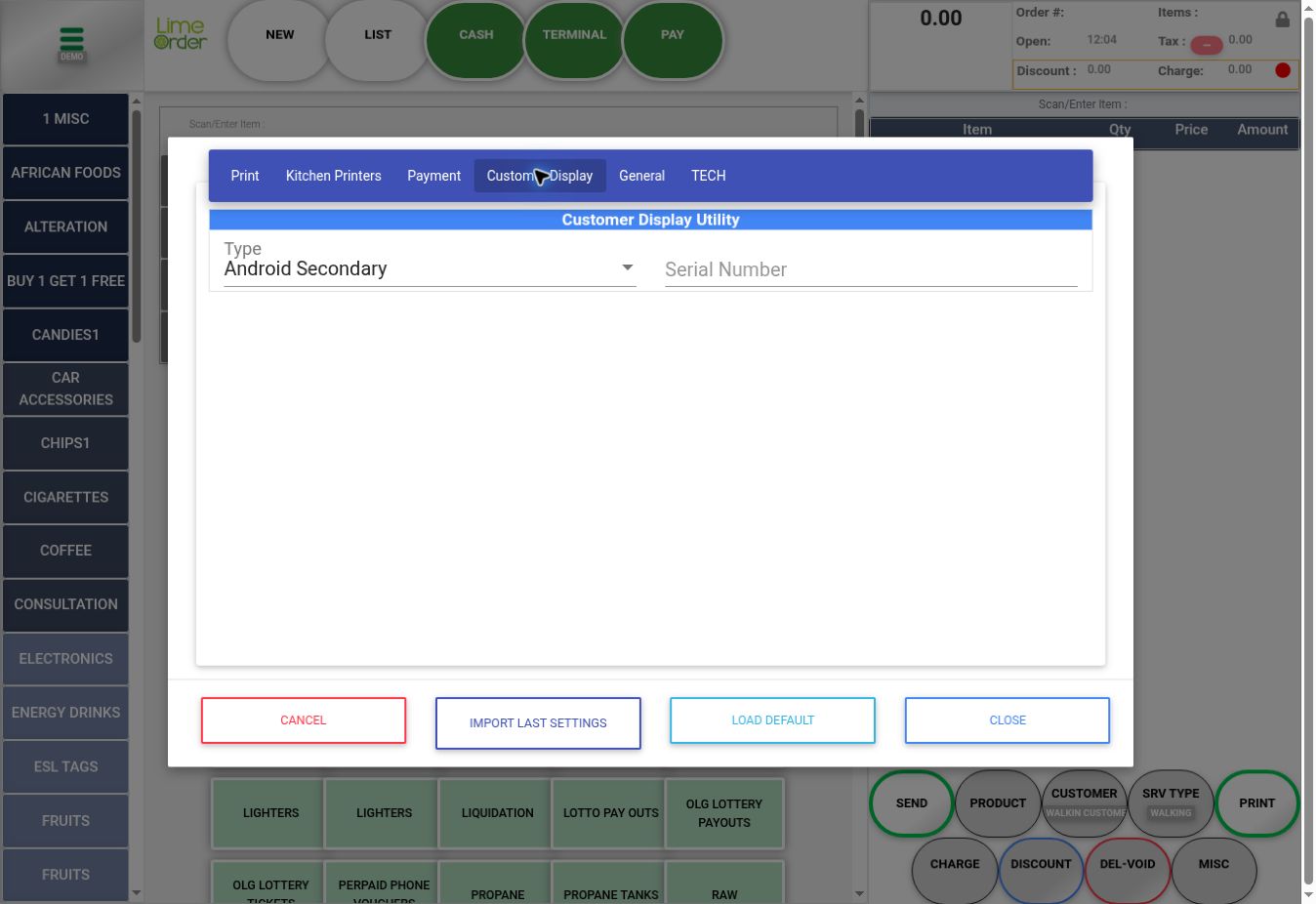Image resolution: width=1316 pixels, height=904 pixels.
Task: Click the NEW order button
Action: [280, 40]
